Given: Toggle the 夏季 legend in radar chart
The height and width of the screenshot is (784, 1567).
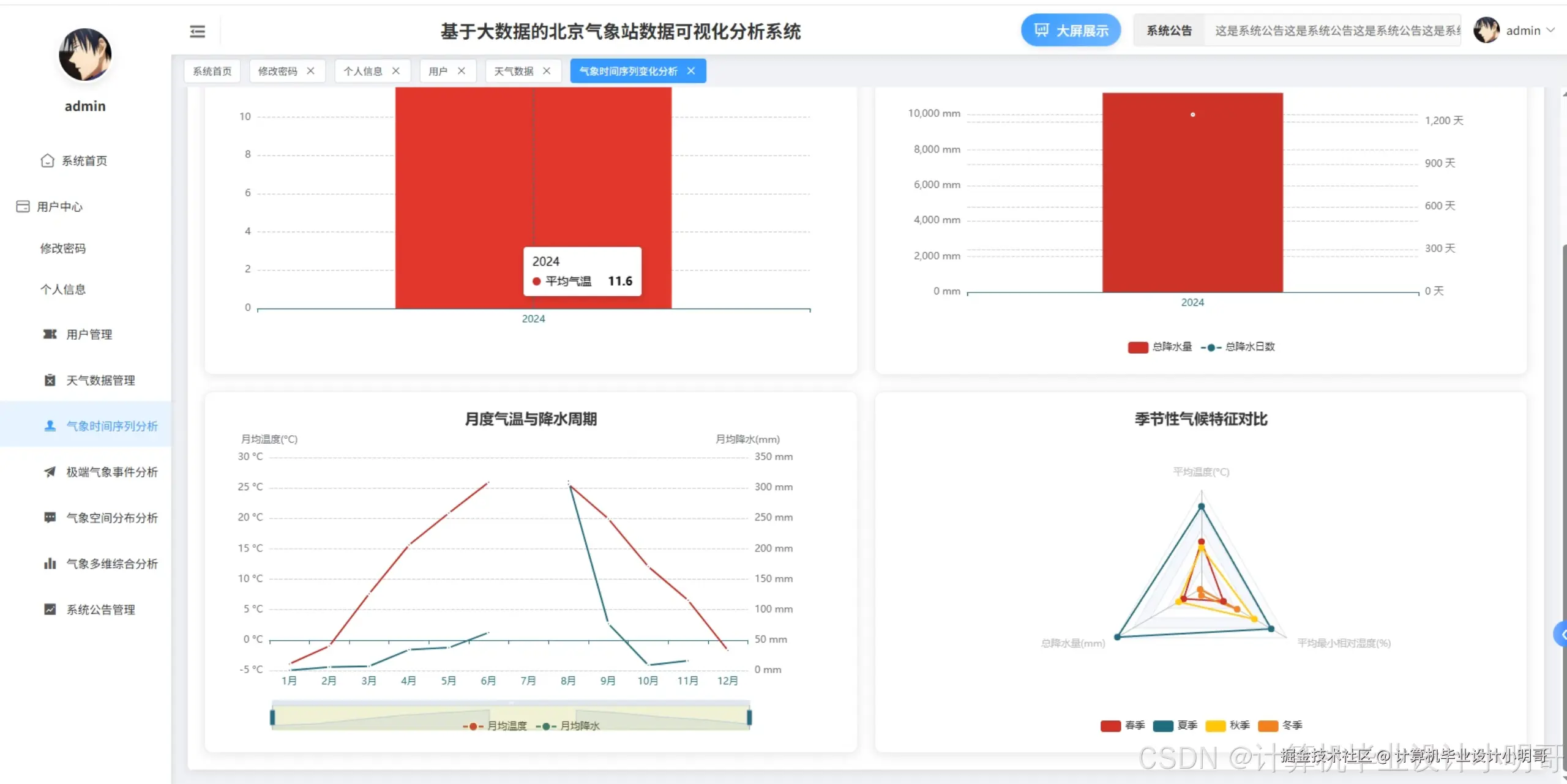Looking at the screenshot, I should 1176,725.
